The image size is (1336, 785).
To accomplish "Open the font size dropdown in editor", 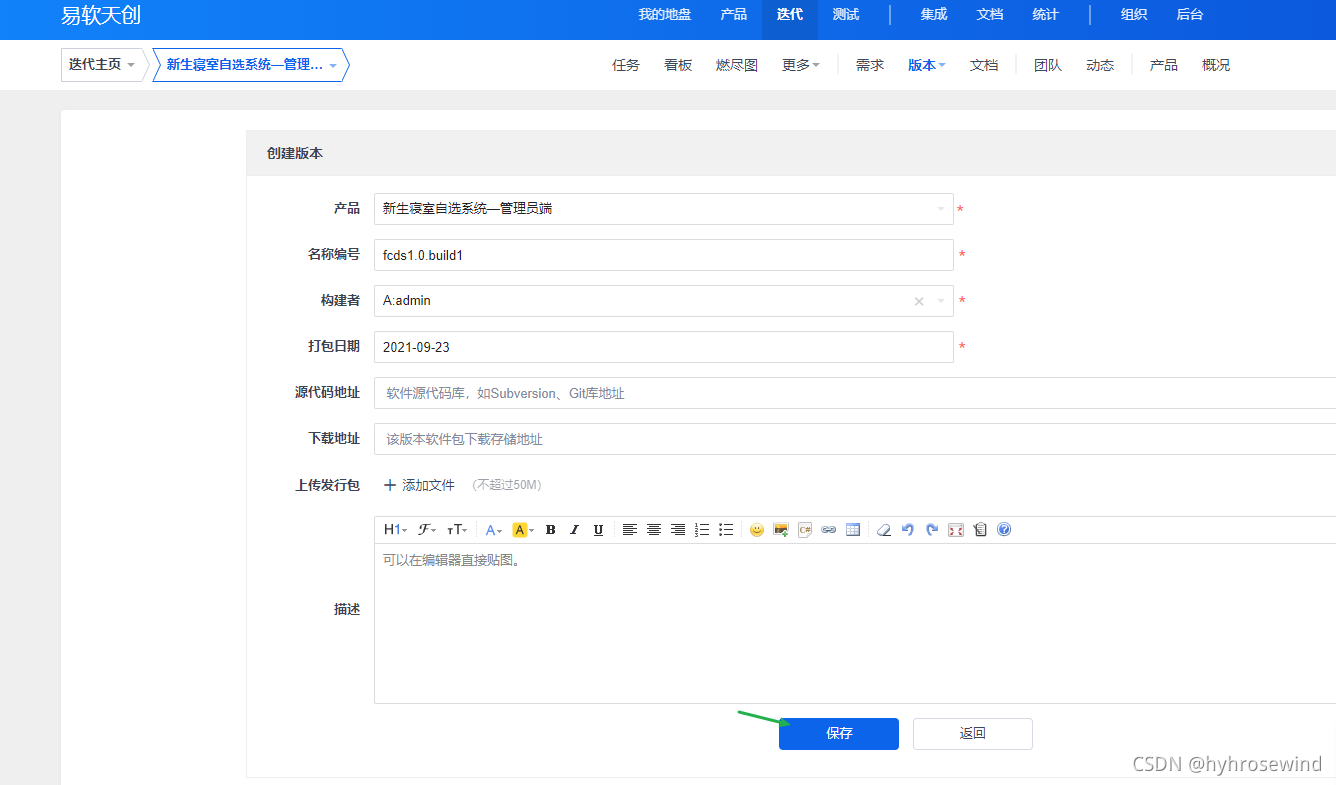I will (x=457, y=530).
